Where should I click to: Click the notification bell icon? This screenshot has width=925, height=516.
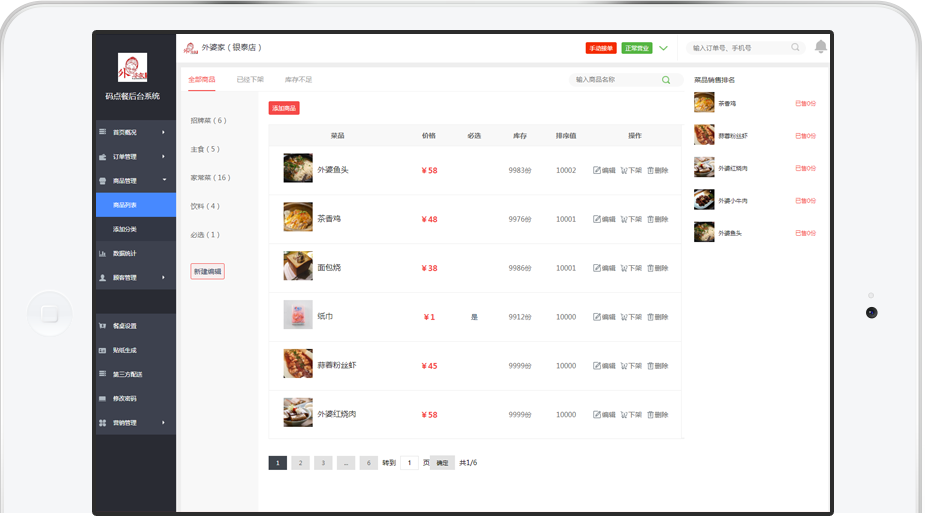coord(820,47)
